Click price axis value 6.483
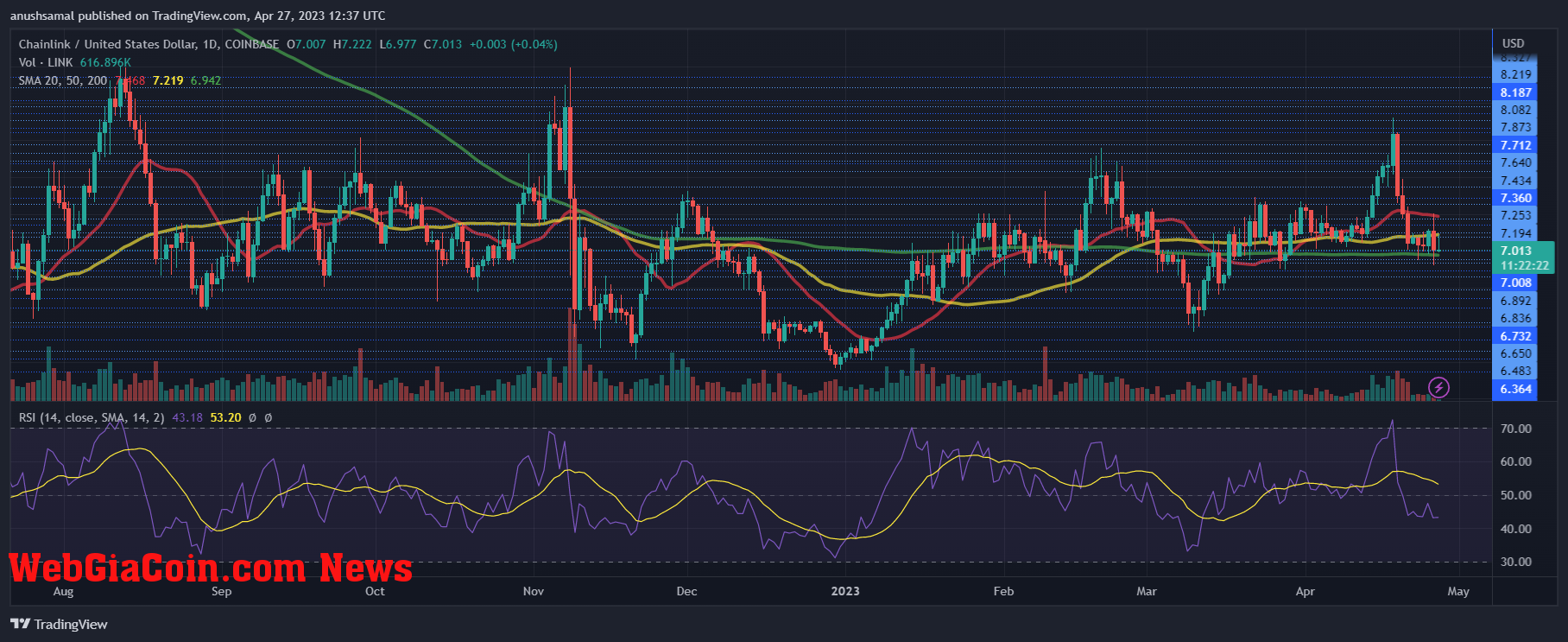Image resolution: width=1568 pixels, height=642 pixels. [x=1516, y=371]
